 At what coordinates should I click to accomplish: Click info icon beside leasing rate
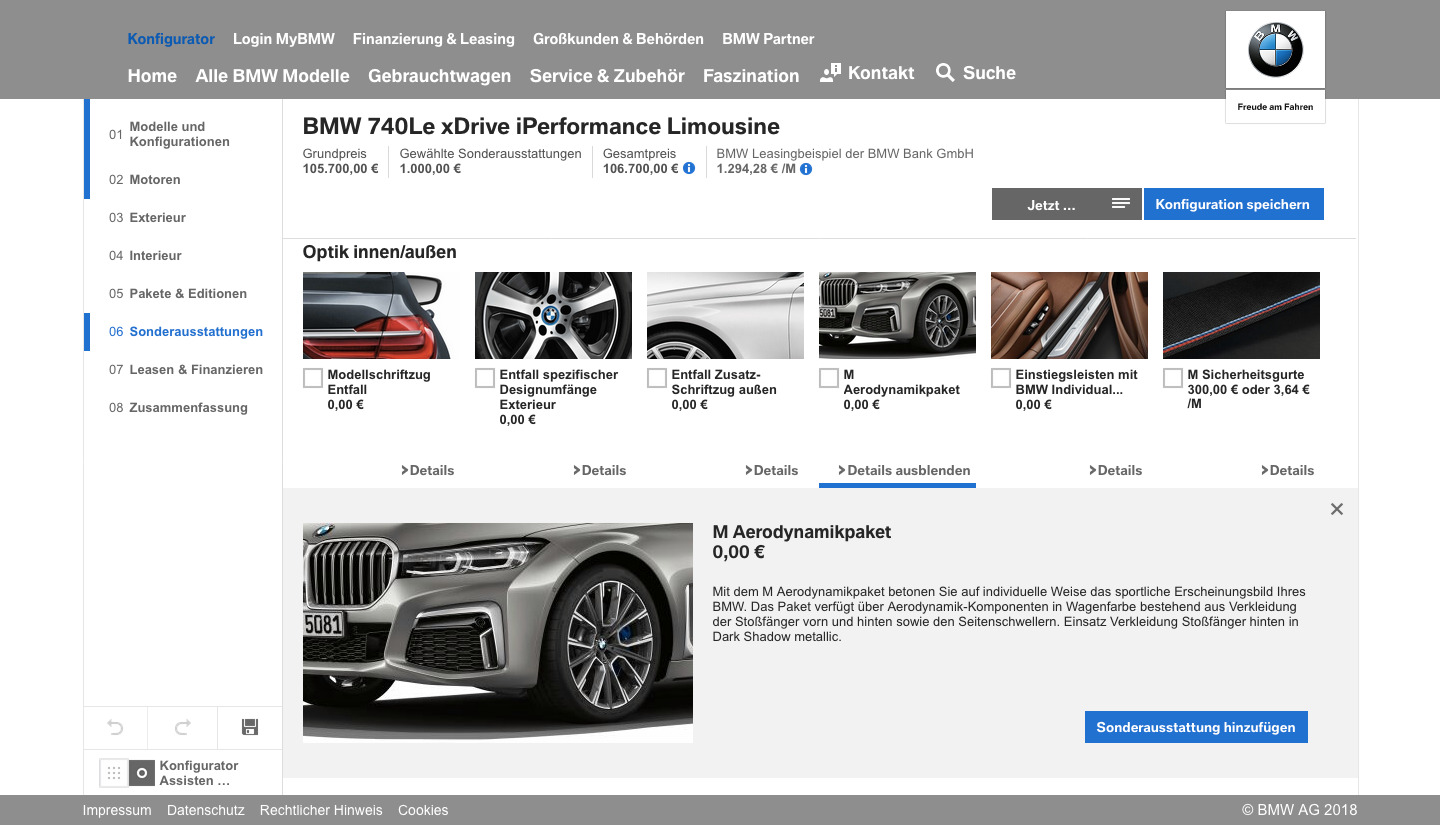806,169
